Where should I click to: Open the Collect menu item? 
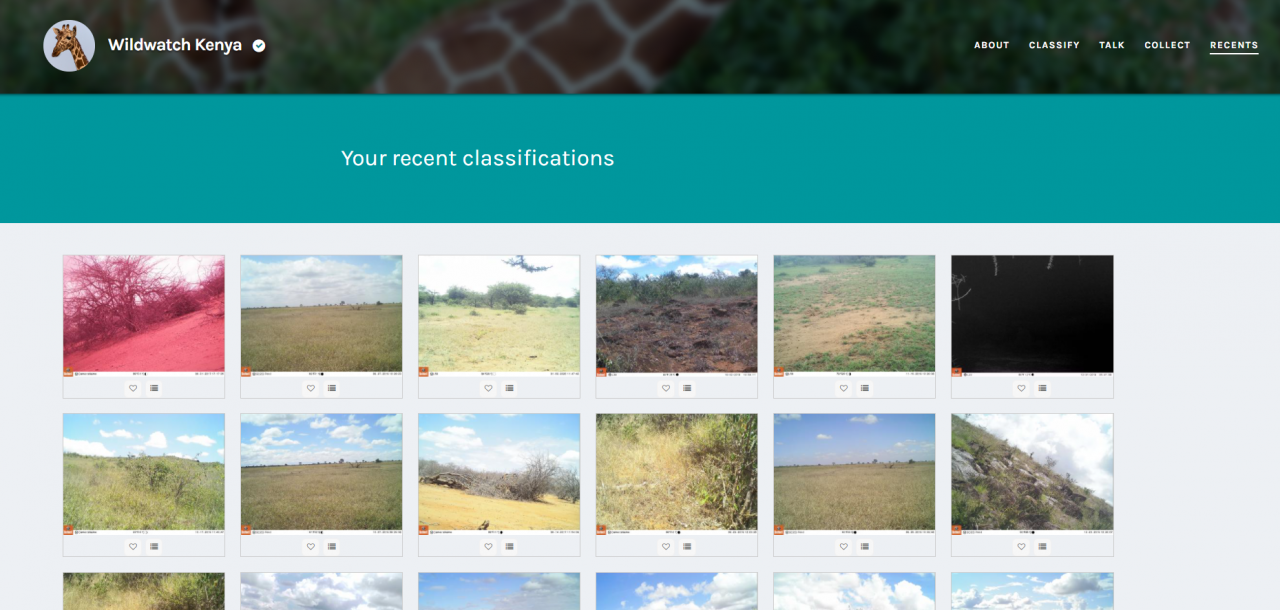pos(1167,45)
